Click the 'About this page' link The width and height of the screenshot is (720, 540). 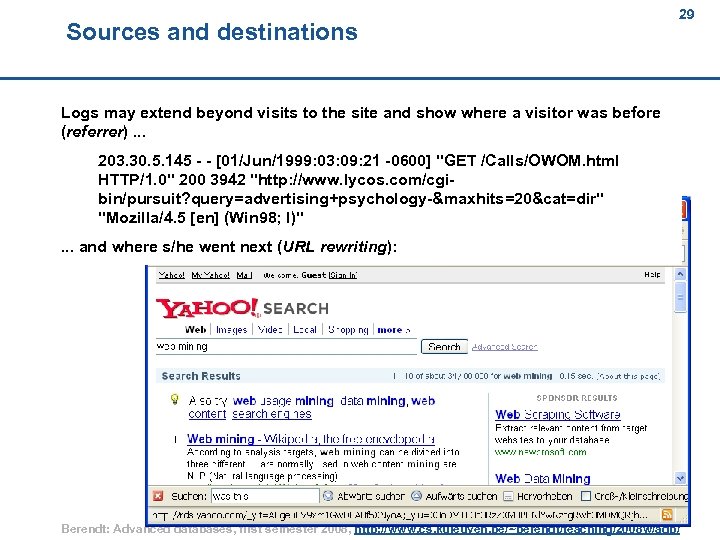pos(628,376)
